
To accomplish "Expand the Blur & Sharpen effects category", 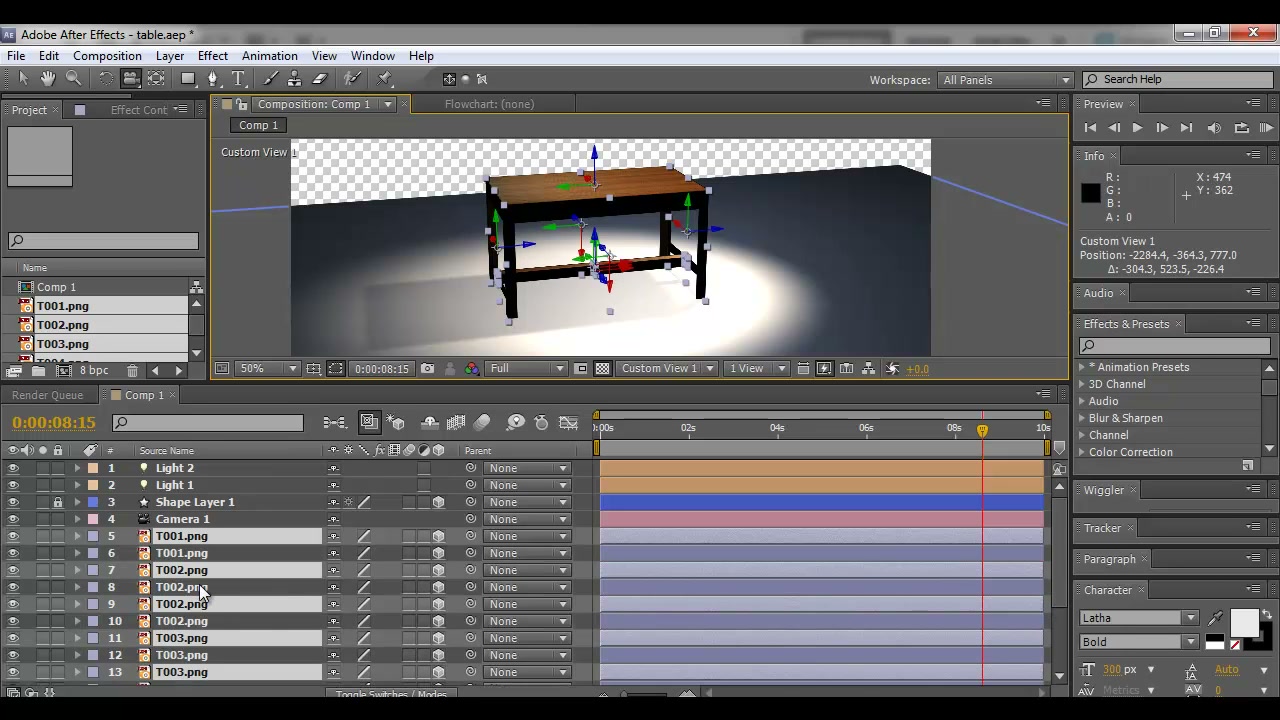I will tap(1082, 418).
